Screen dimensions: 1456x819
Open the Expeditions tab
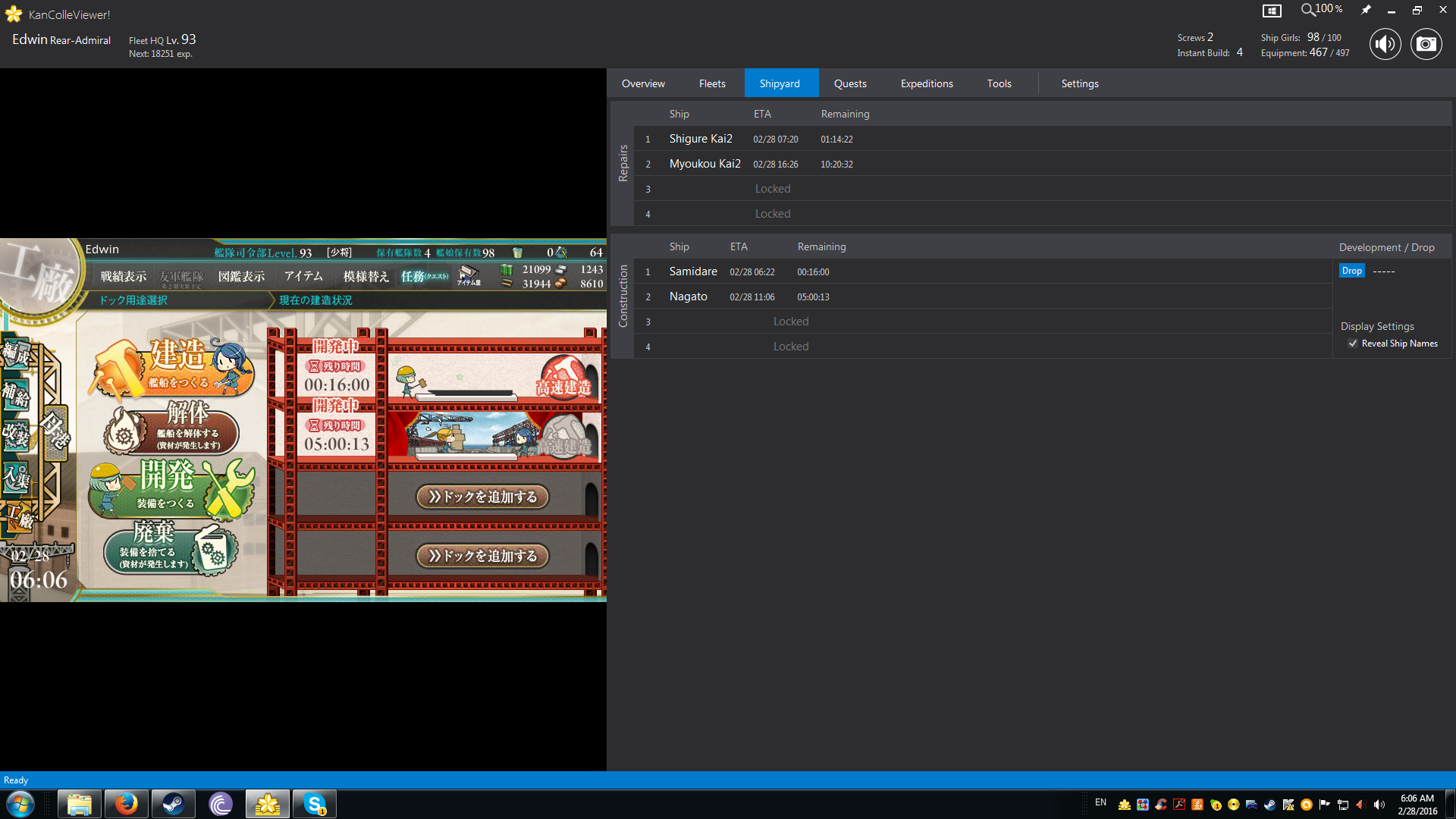[x=927, y=83]
